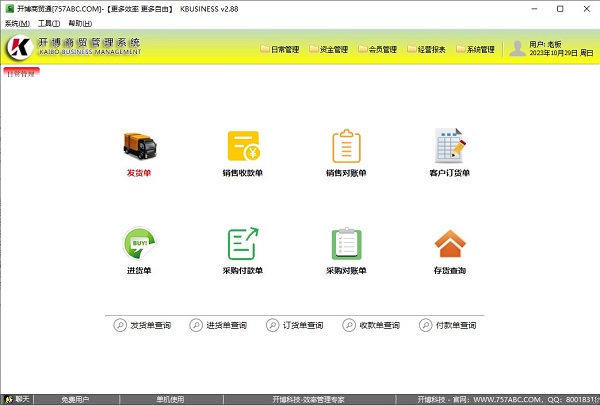Click the magnifier icon beside 进货单查询
This screenshot has width=600, height=405.
tap(196, 325)
